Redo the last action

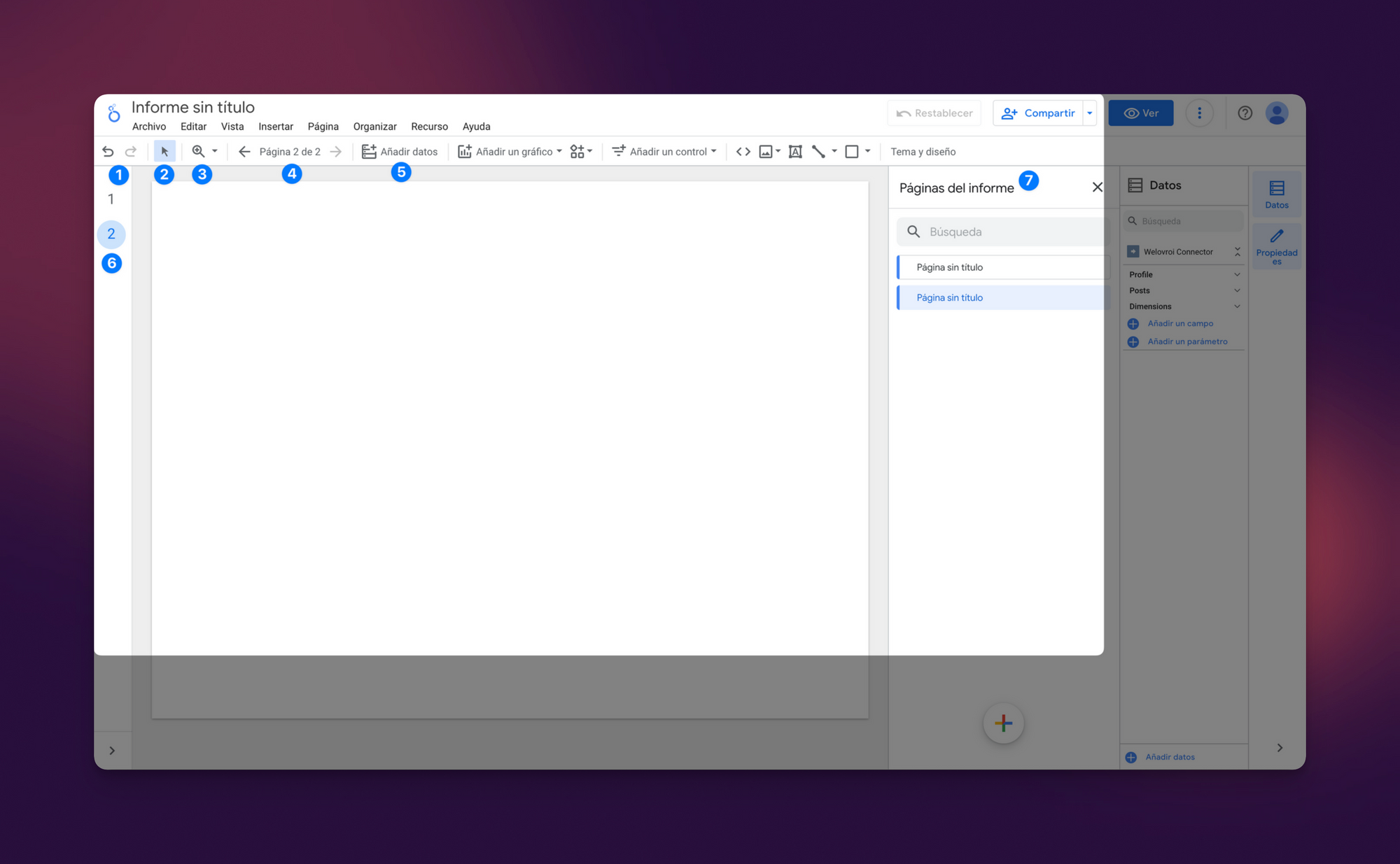click(x=131, y=152)
